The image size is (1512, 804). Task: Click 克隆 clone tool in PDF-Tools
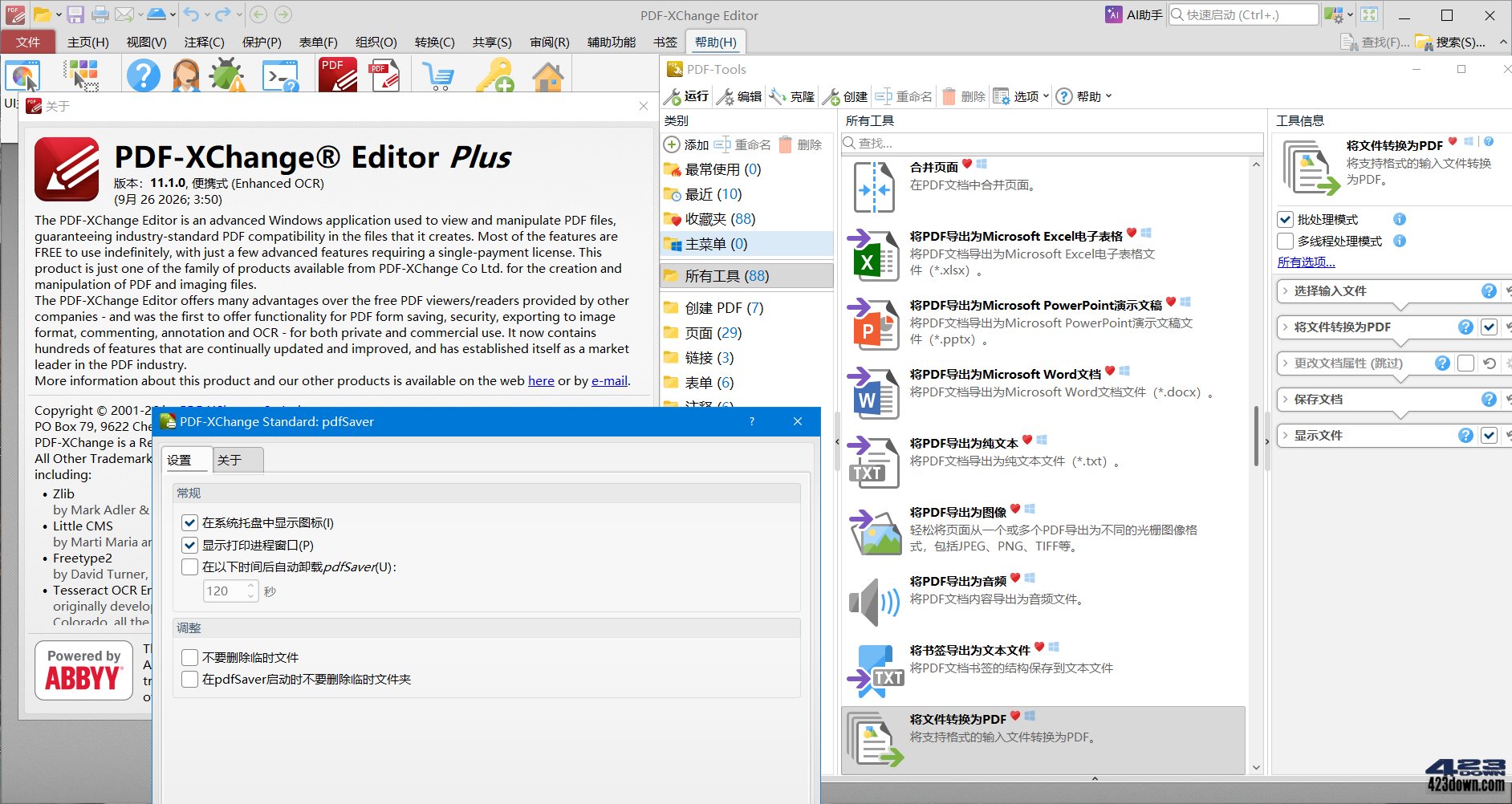tap(792, 96)
